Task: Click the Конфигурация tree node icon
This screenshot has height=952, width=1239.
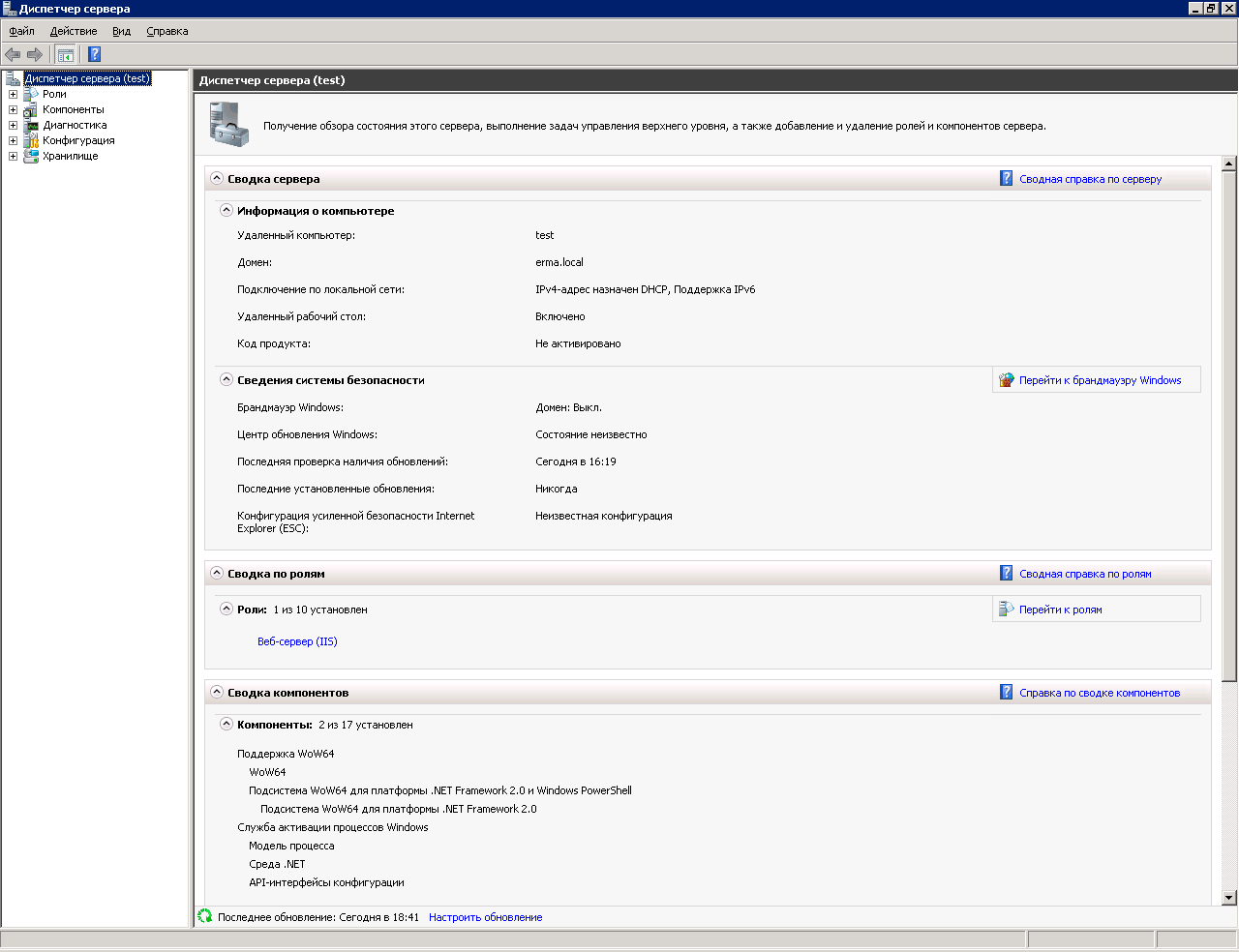Action: [31, 140]
